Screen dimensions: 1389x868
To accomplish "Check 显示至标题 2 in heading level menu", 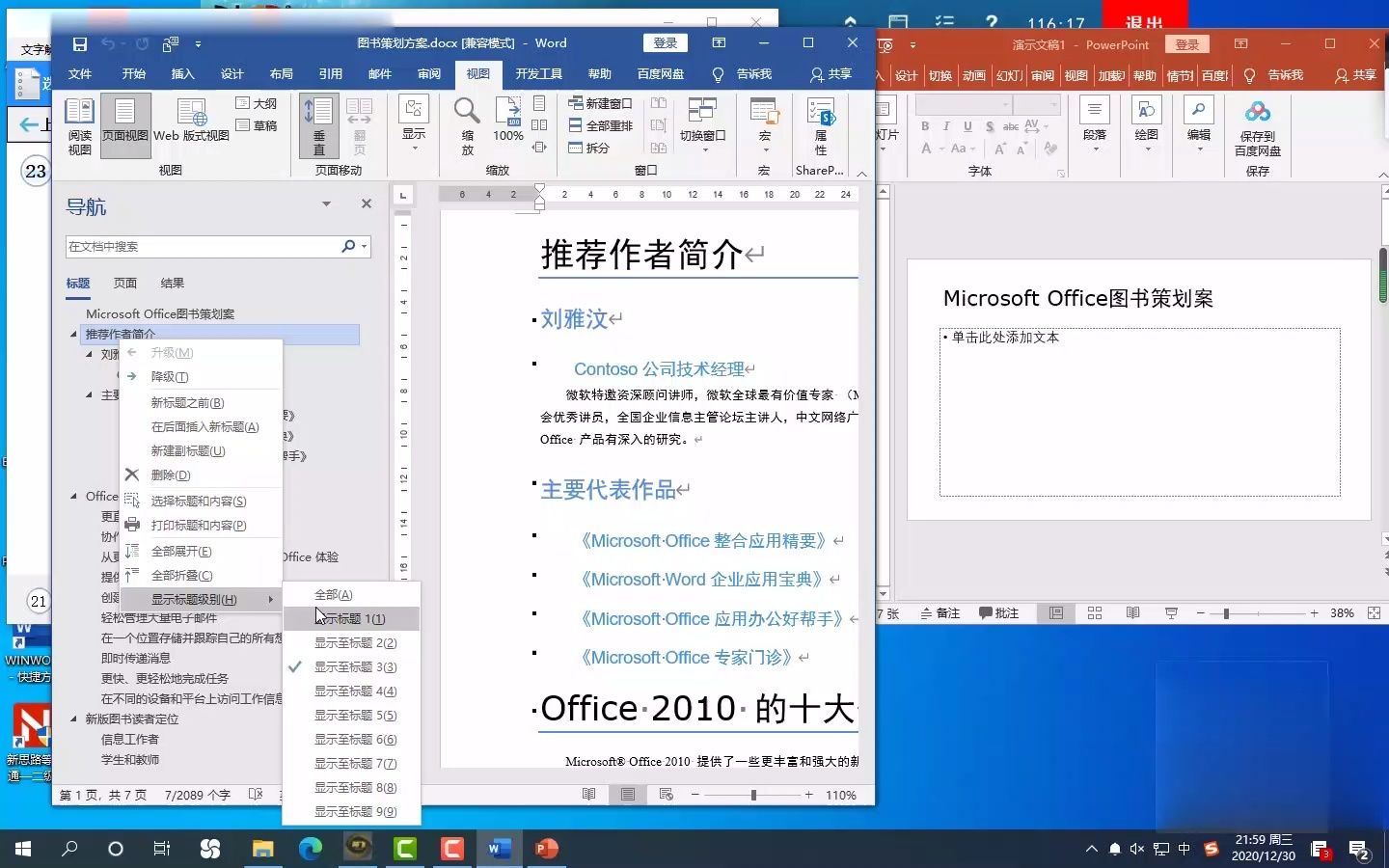I will click(x=357, y=642).
